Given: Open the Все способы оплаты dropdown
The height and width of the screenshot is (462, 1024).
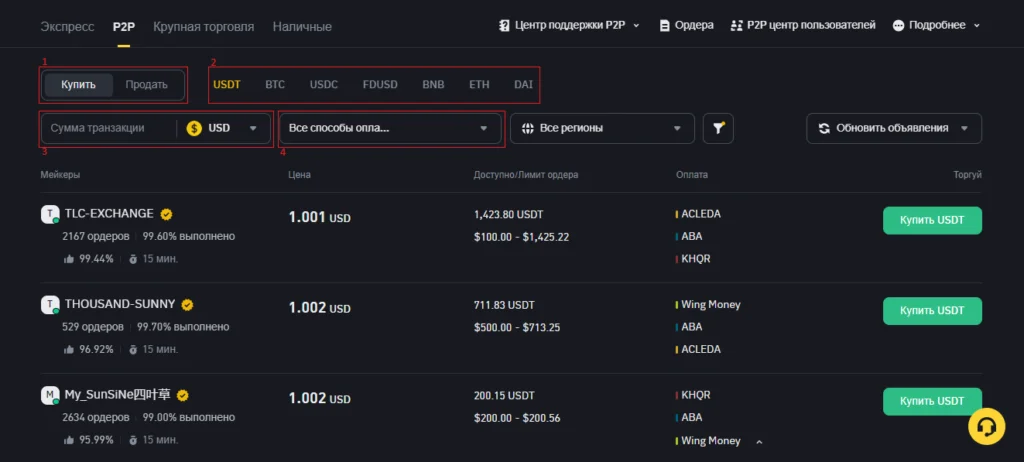Looking at the screenshot, I should (390, 128).
